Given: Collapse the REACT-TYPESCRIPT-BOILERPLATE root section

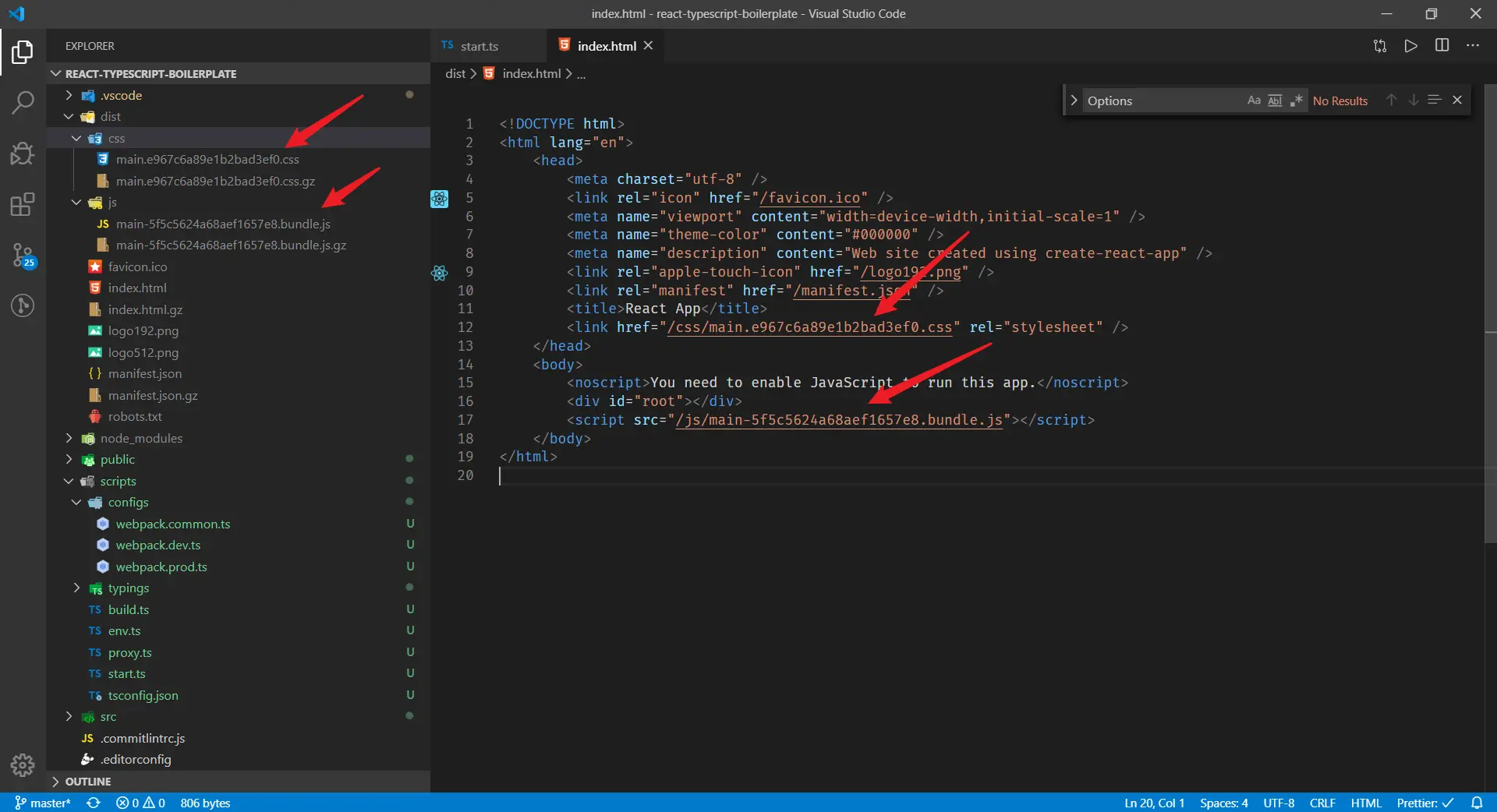Looking at the screenshot, I should (x=55, y=74).
